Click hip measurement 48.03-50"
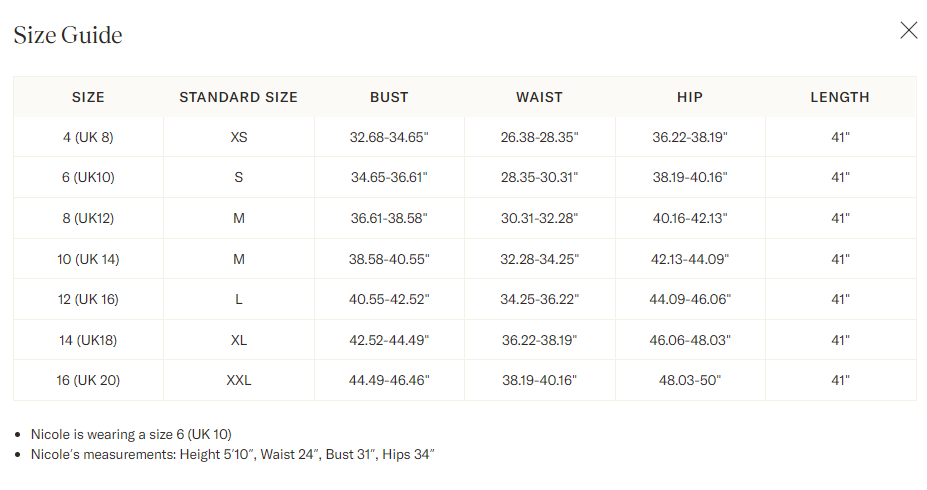Screen dimensions: 927x490 click(x=689, y=380)
